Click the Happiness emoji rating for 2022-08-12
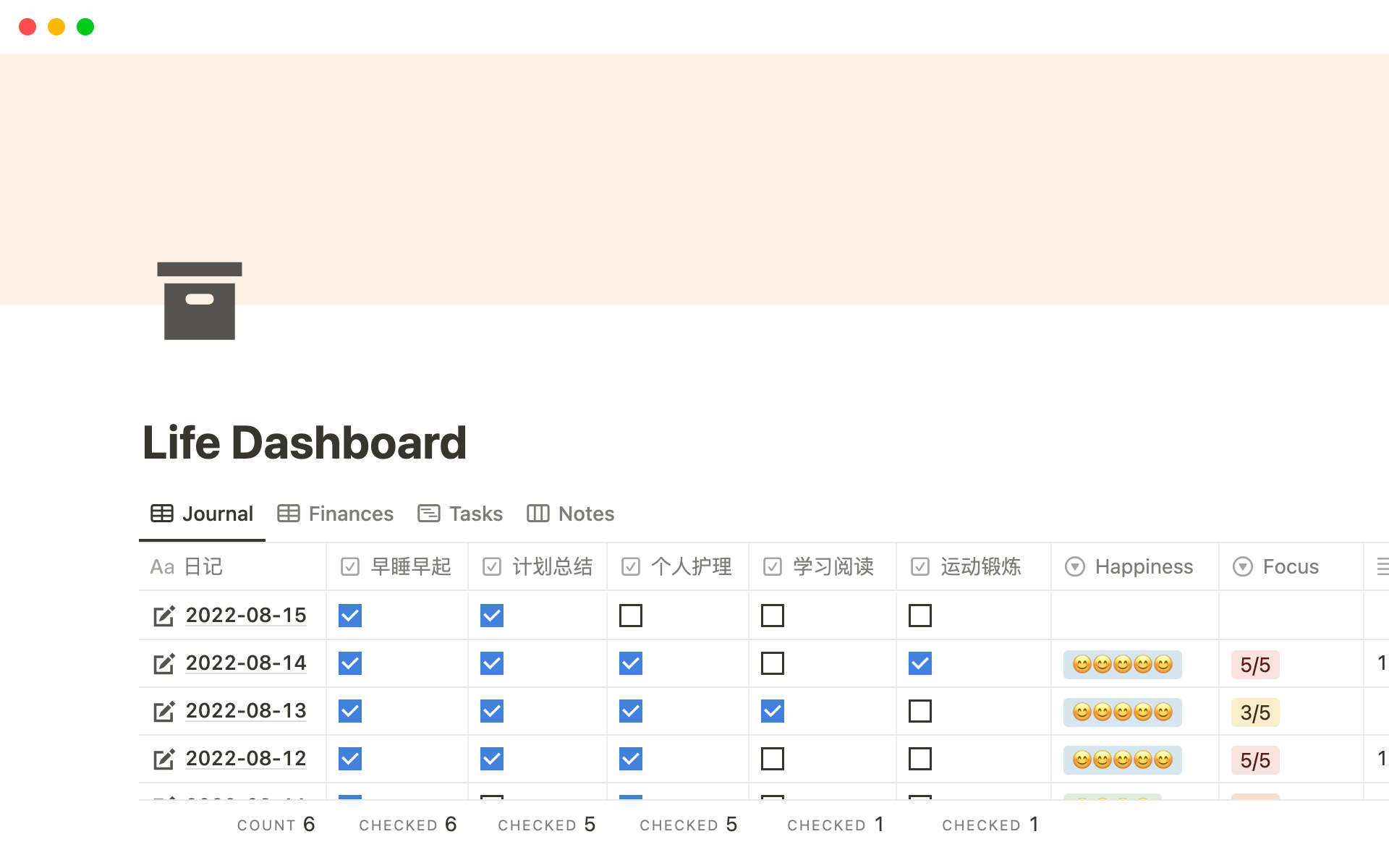The image size is (1389, 868). pos(1121,759)
